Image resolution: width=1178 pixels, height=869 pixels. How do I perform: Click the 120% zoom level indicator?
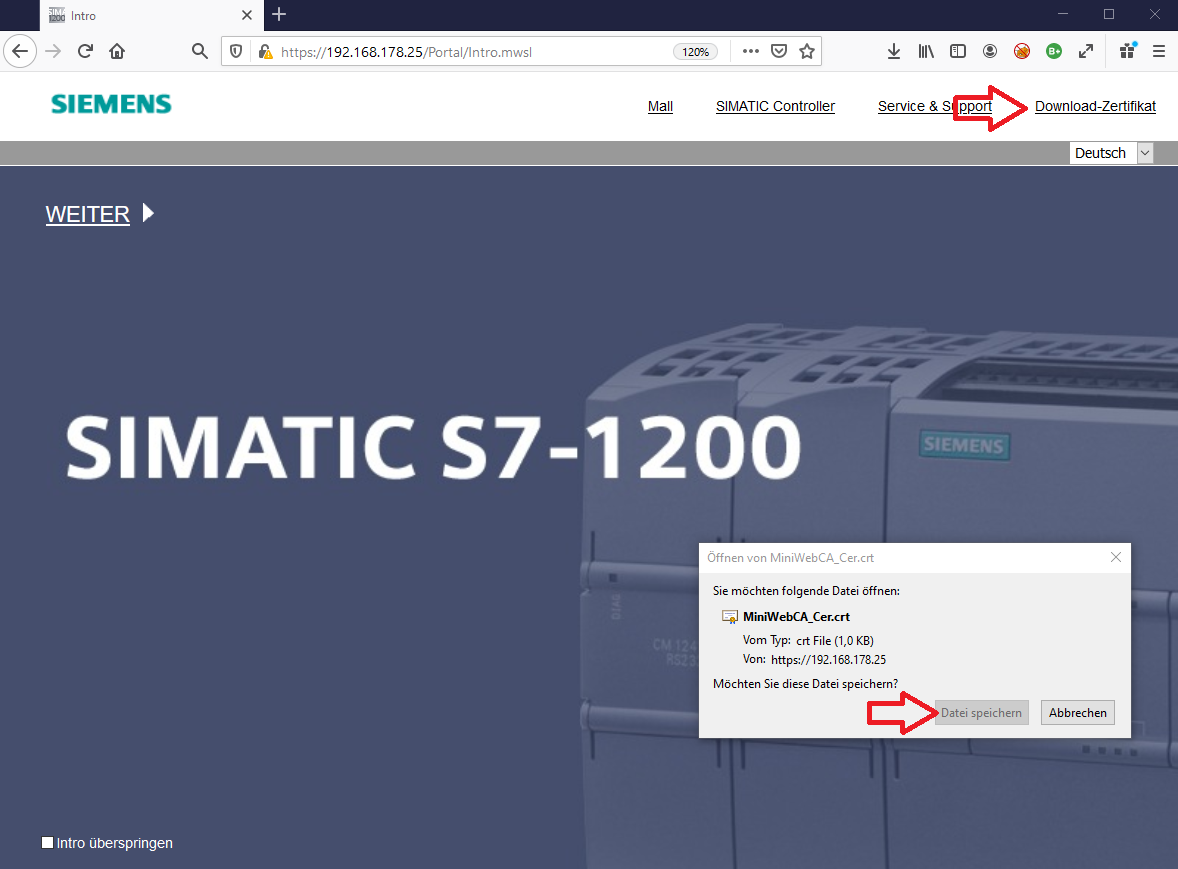(695, 52)
